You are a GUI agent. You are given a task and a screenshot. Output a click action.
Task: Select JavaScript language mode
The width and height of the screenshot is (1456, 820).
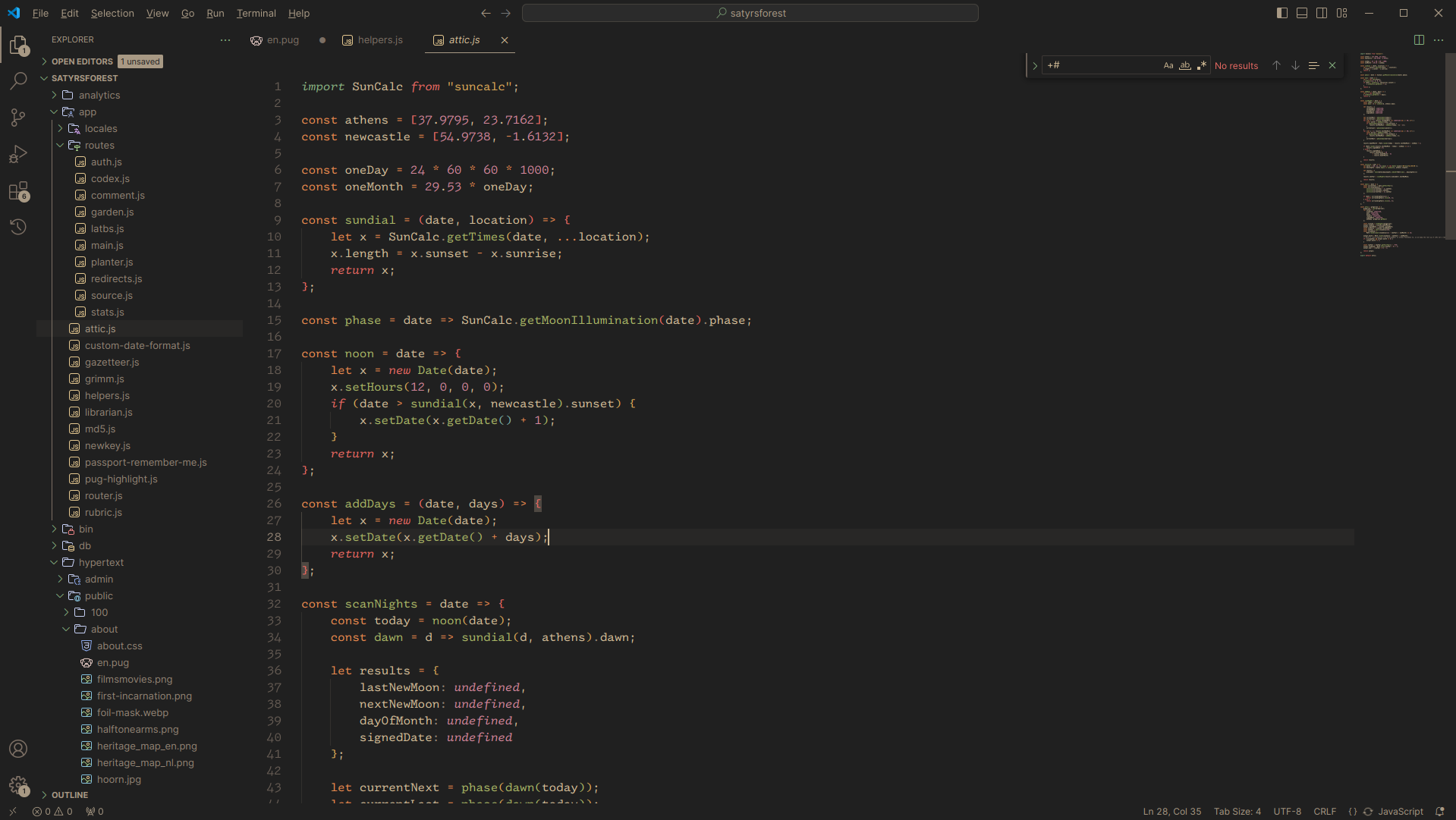click(x=1400, y=811)
